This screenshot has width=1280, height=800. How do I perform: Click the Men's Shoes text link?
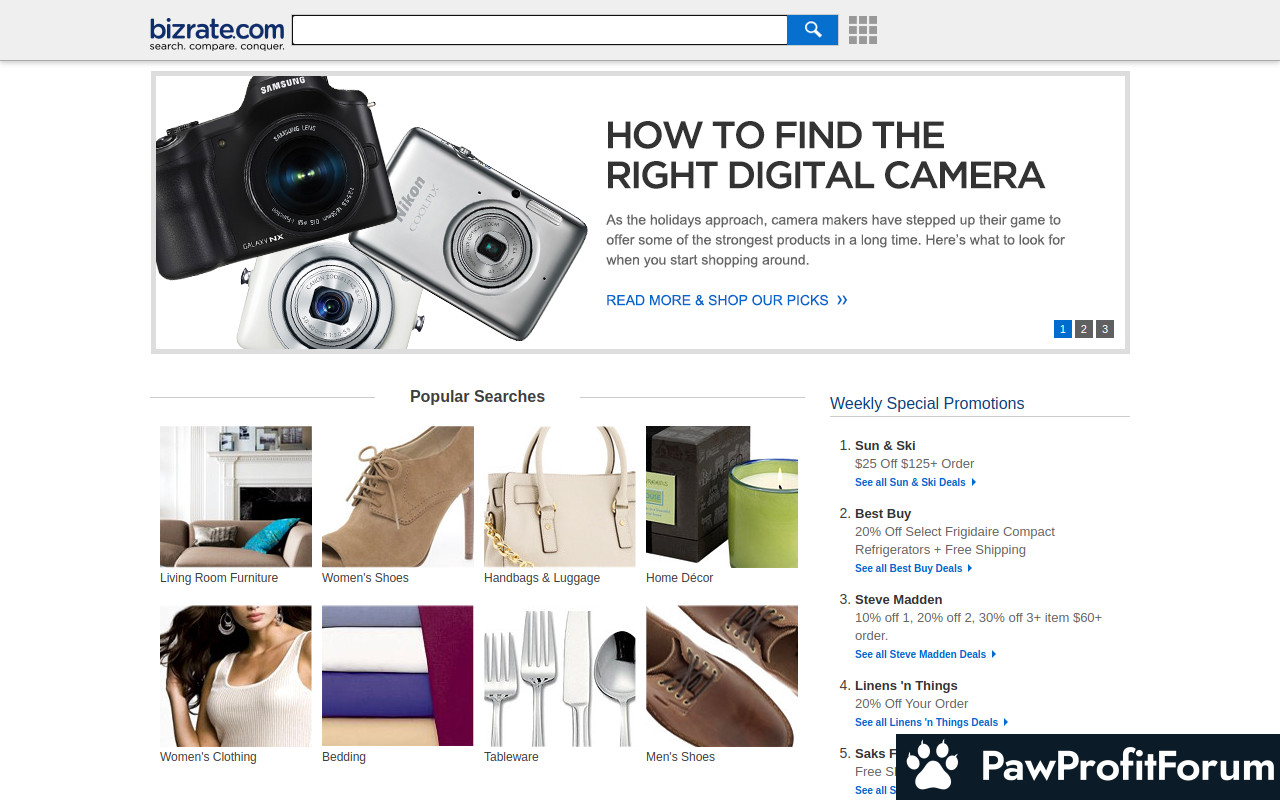click(x=680, y=757)
